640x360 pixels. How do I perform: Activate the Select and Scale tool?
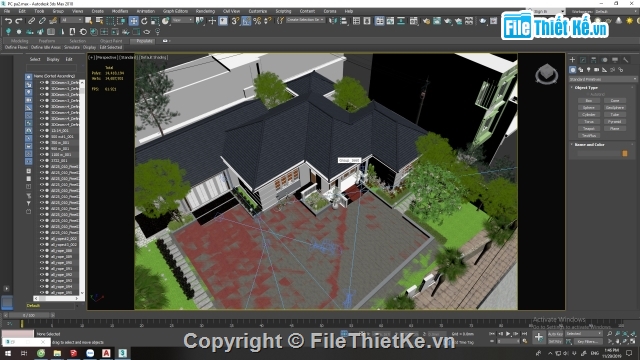pyautogui.click(x=155, y=21)
